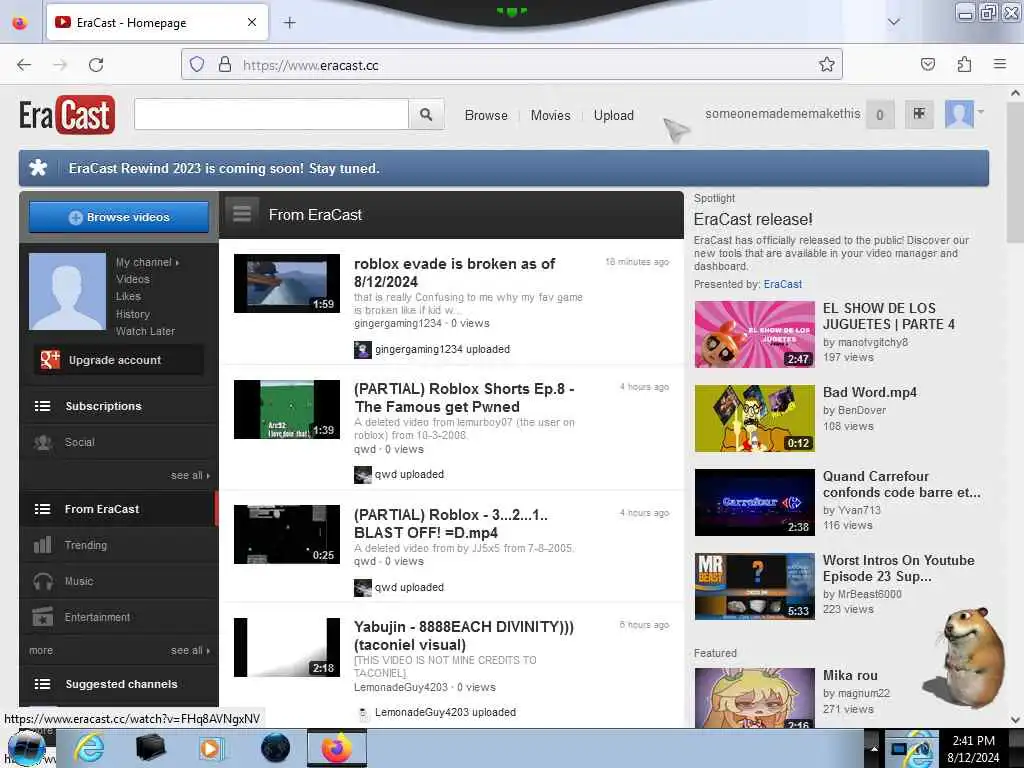Open the Bad Word.mp4 thumbnail

pyautogui.click(x=754, y=419)
